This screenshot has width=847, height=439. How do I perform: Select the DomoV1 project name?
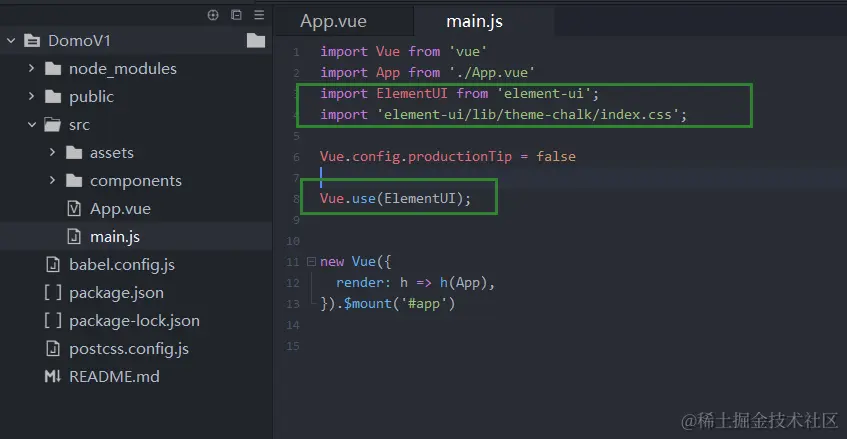79,40
